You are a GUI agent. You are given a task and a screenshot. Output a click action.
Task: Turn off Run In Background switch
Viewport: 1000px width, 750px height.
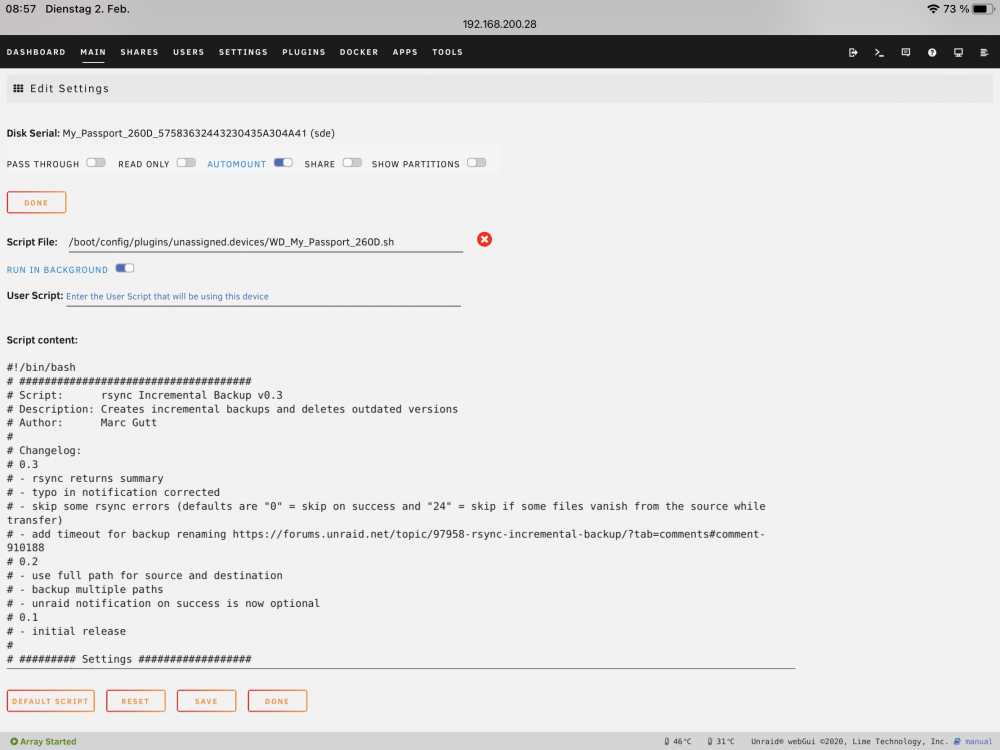coord(125,268)
